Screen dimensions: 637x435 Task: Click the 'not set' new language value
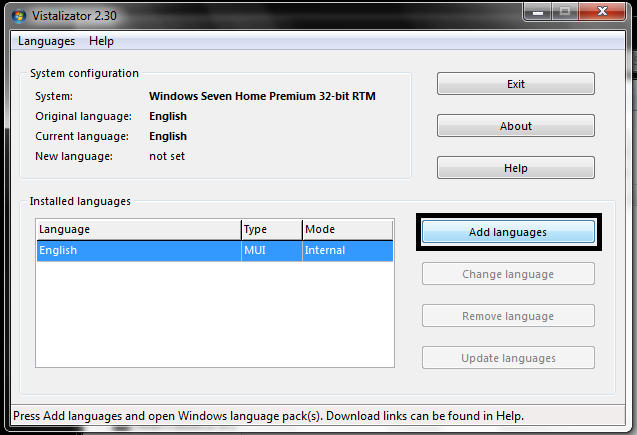pos(167,156)
